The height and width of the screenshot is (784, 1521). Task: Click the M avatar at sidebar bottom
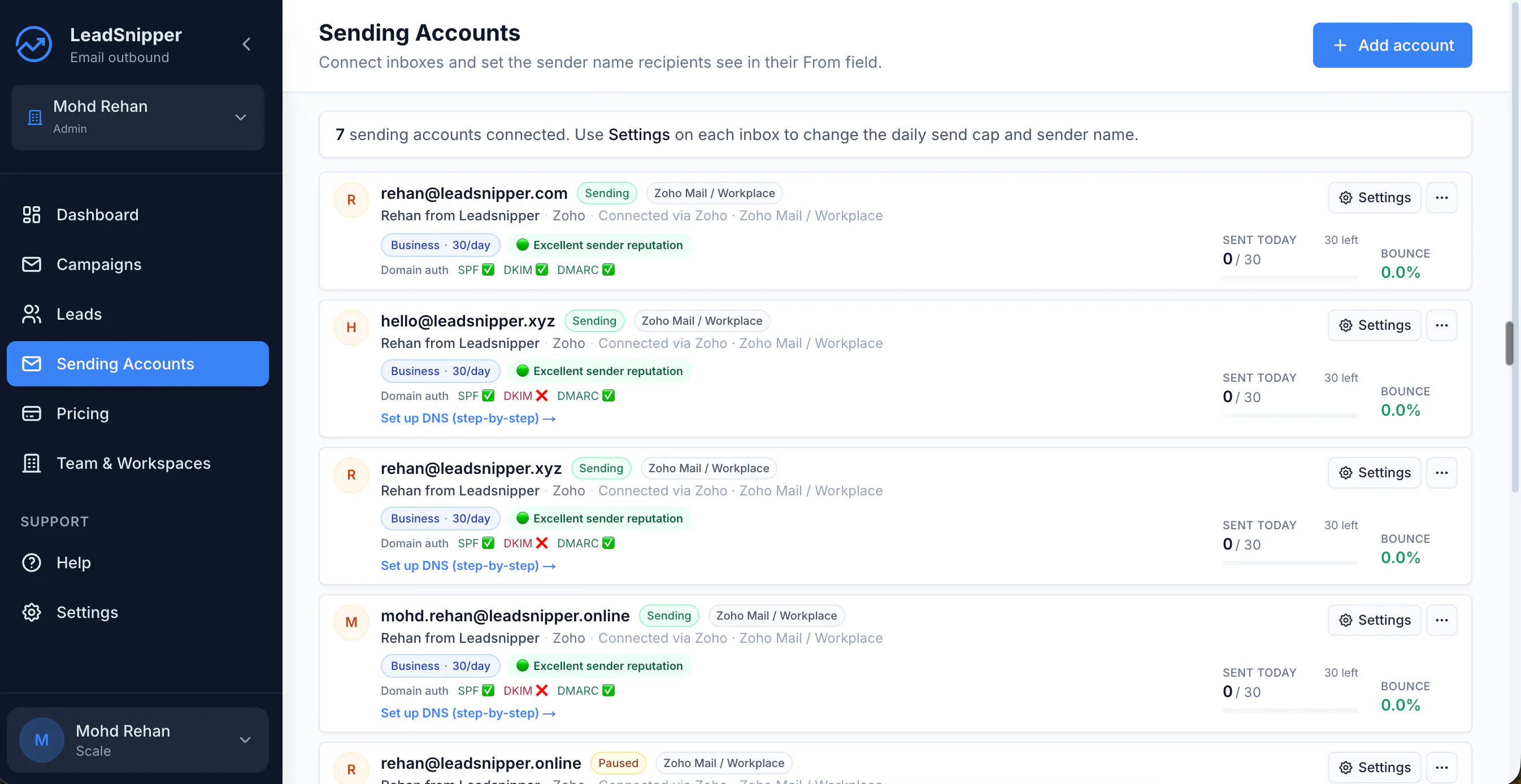pyautogui.click(x=41, y=740)
